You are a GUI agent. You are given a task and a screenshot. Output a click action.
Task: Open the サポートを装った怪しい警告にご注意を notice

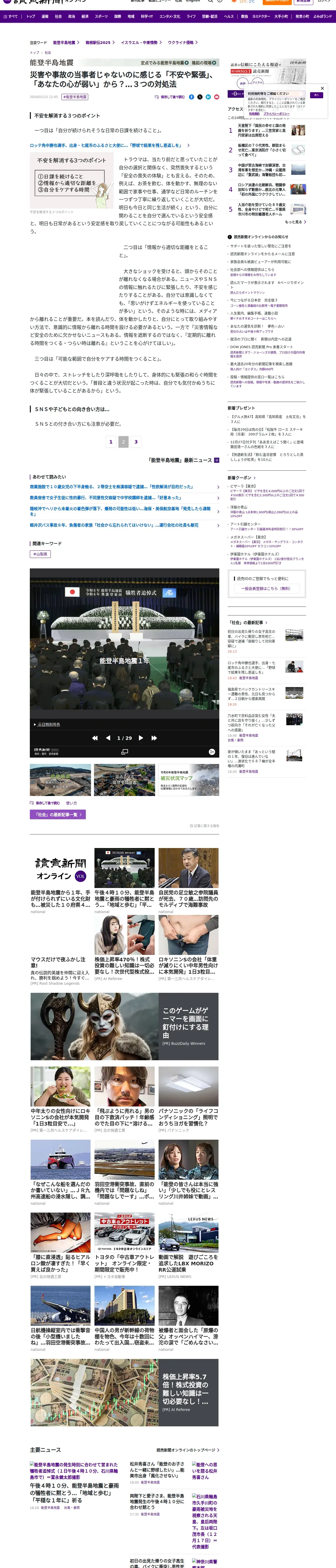tap(260, 246)
